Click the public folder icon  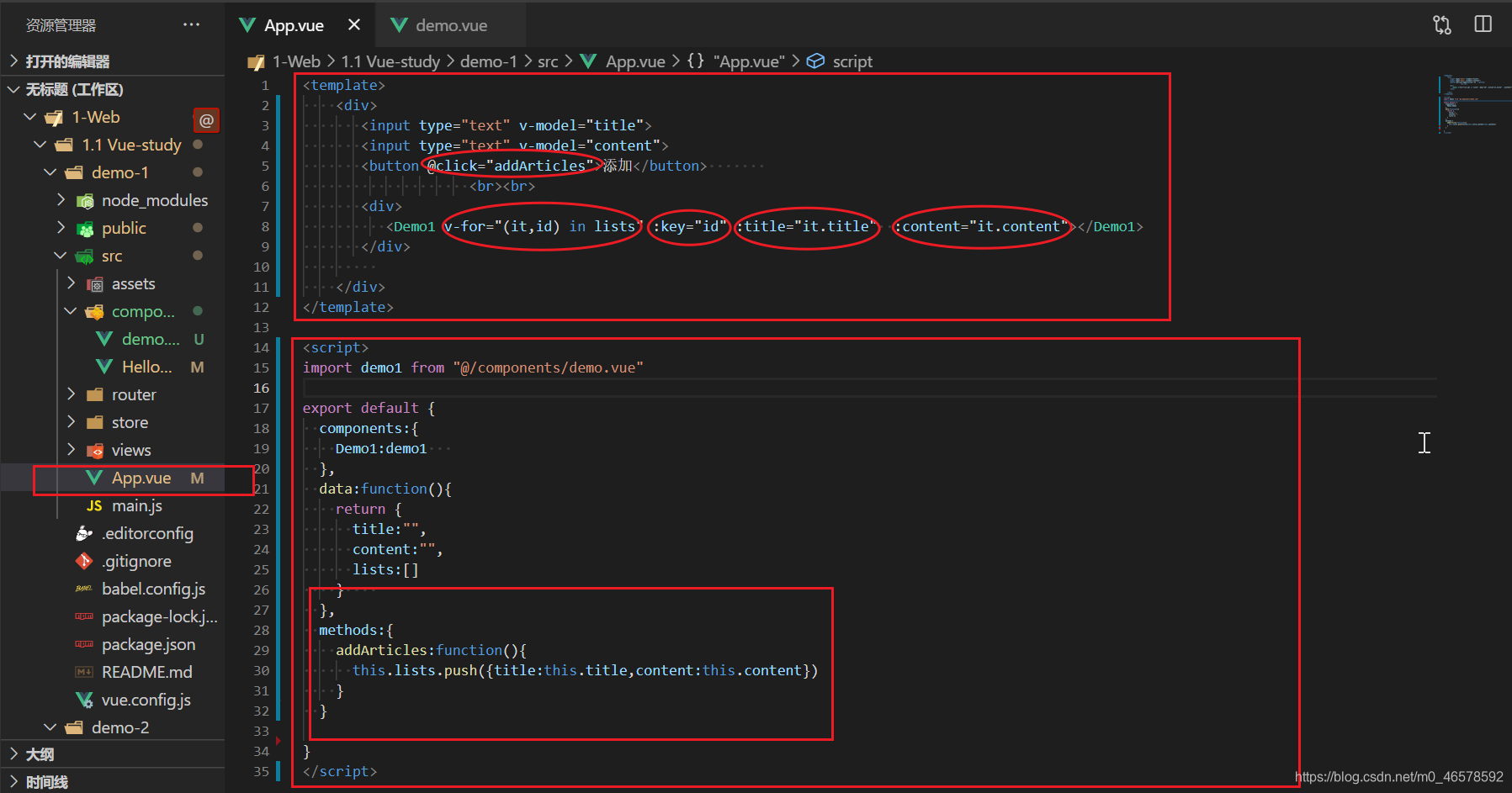(85, 229)
